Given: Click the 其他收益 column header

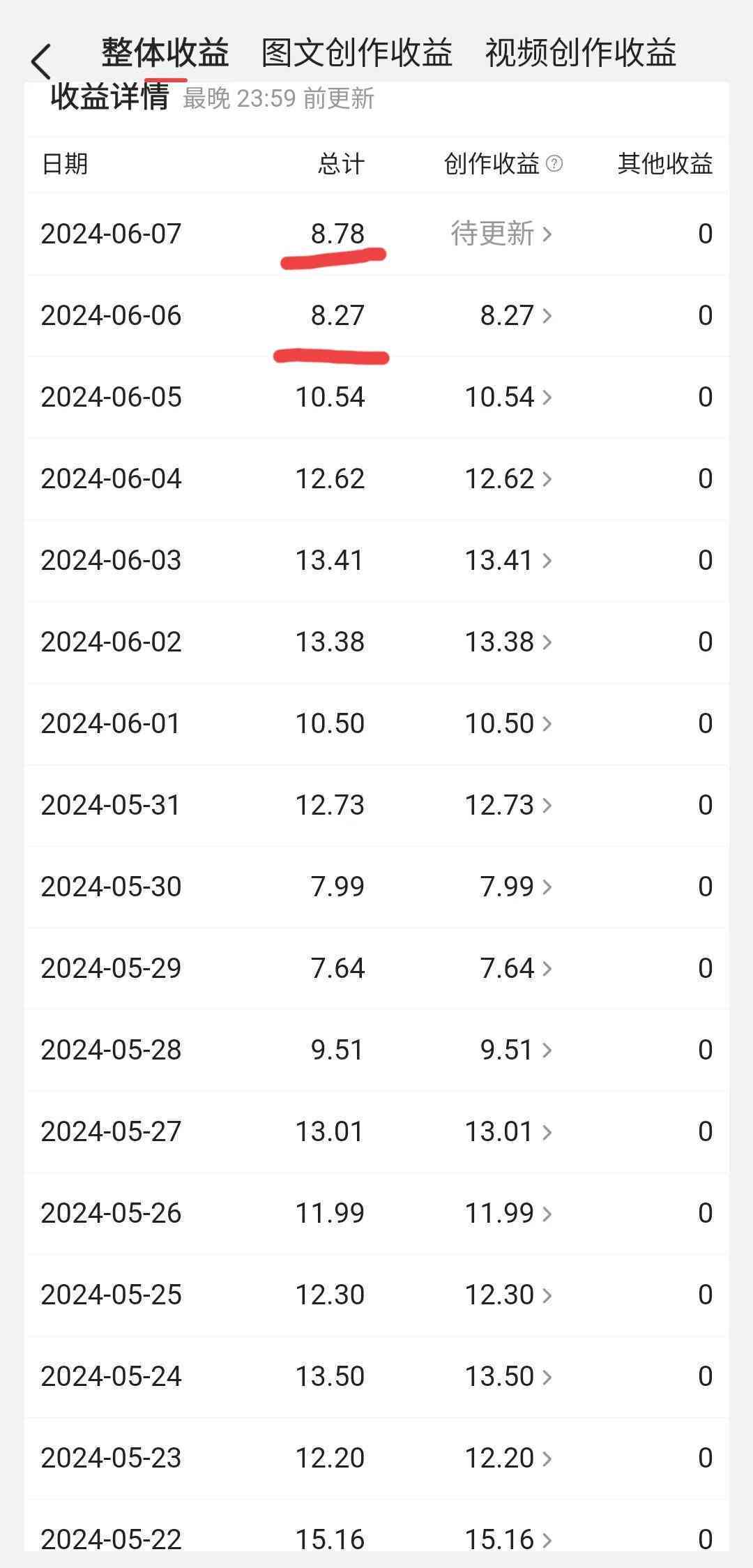Looking at the screenshot, I should 665,164.
